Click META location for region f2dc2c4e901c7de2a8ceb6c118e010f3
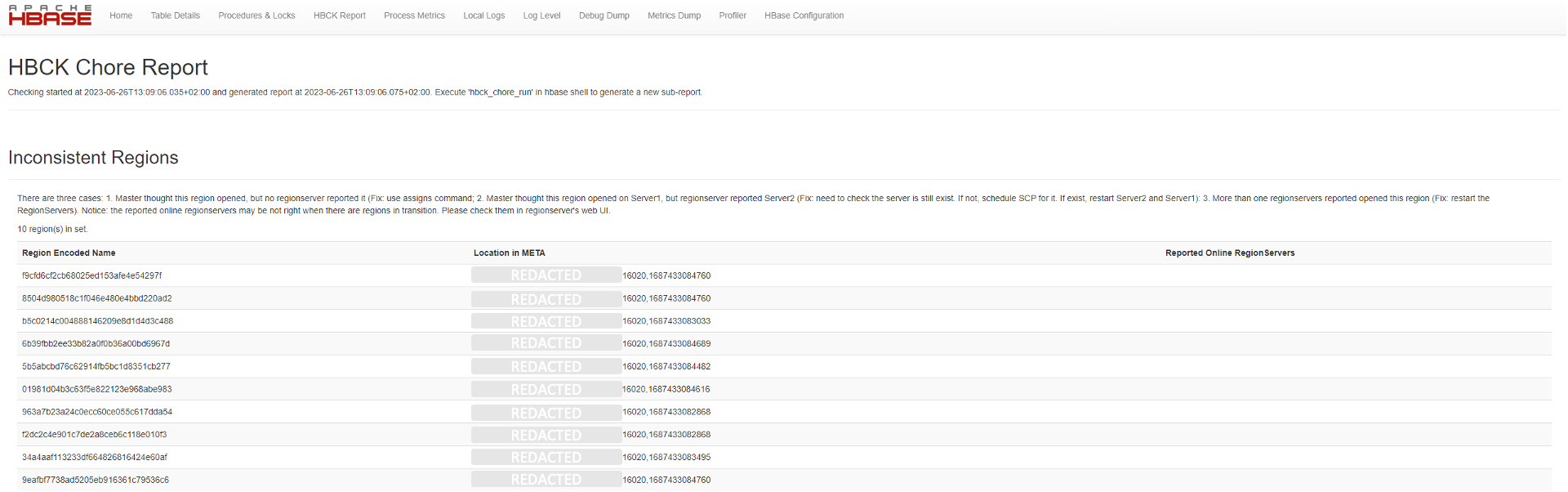The width and height of the screenshot is (1568, 492). 591,435
